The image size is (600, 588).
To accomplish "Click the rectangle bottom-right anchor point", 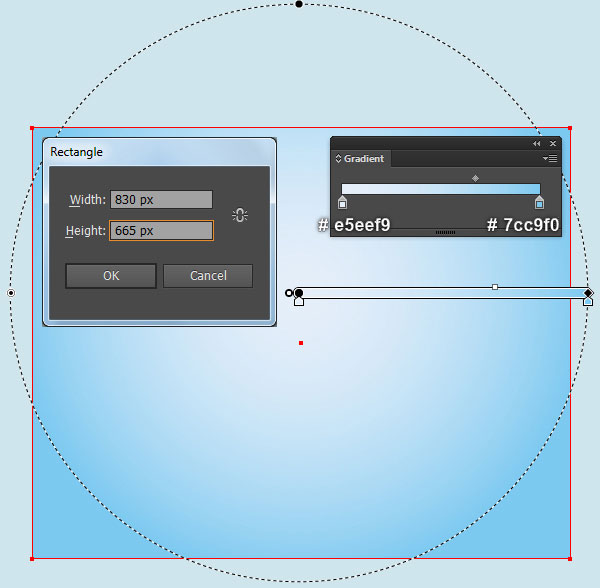I will coord(570,559).
